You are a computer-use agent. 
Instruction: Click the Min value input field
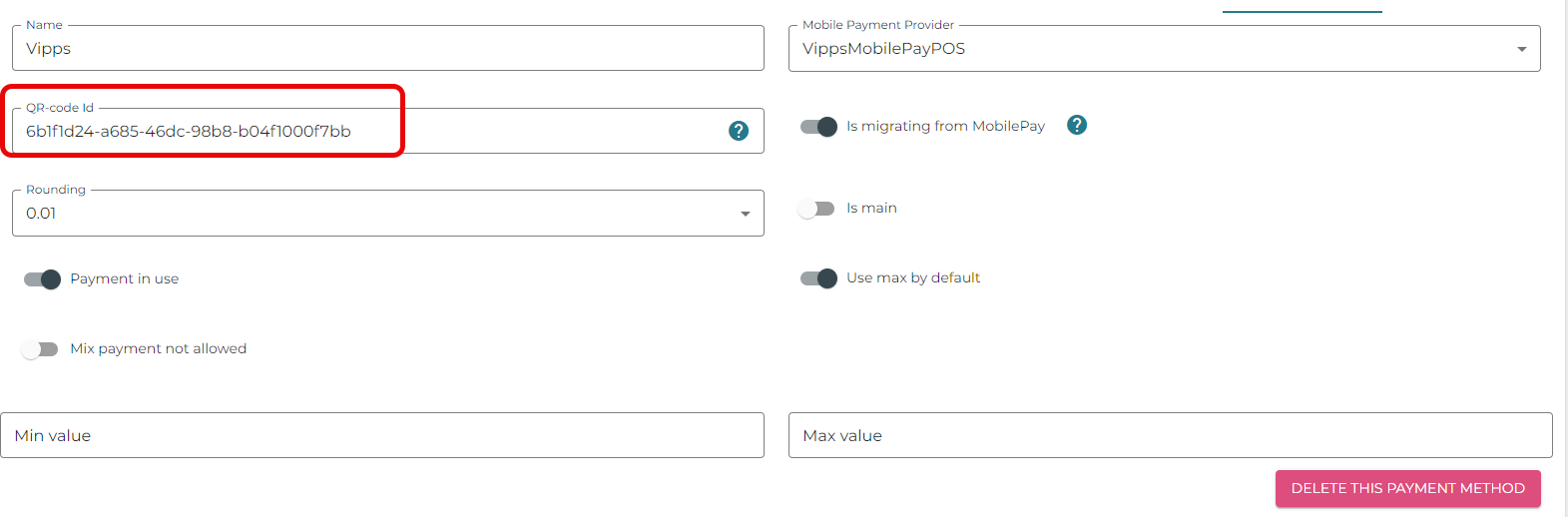[x=382, y=435]
